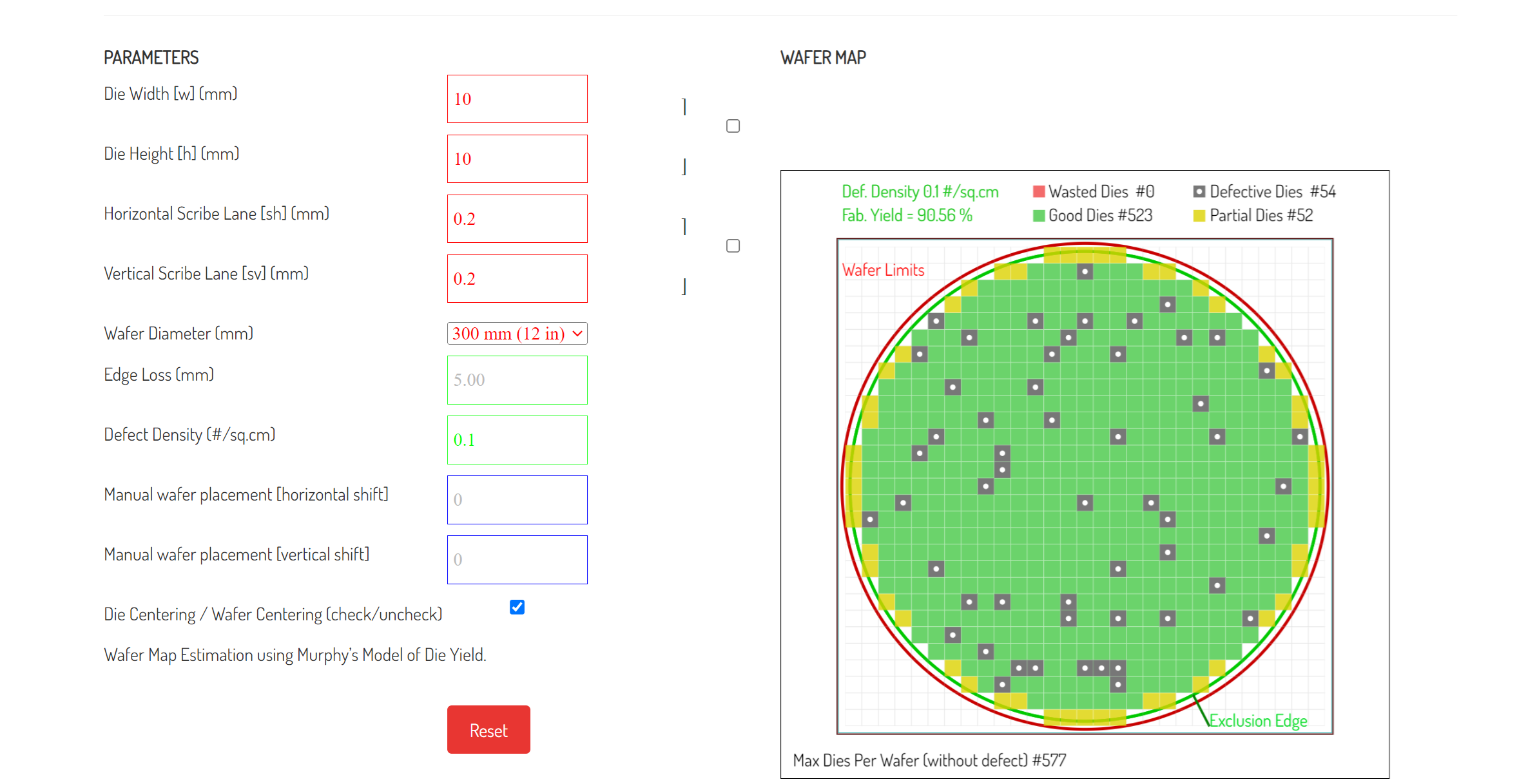The width and height of the screenshot is (1517, 784).
Task: Select the Defect Density input field
Action: click(x=517, y=439)
